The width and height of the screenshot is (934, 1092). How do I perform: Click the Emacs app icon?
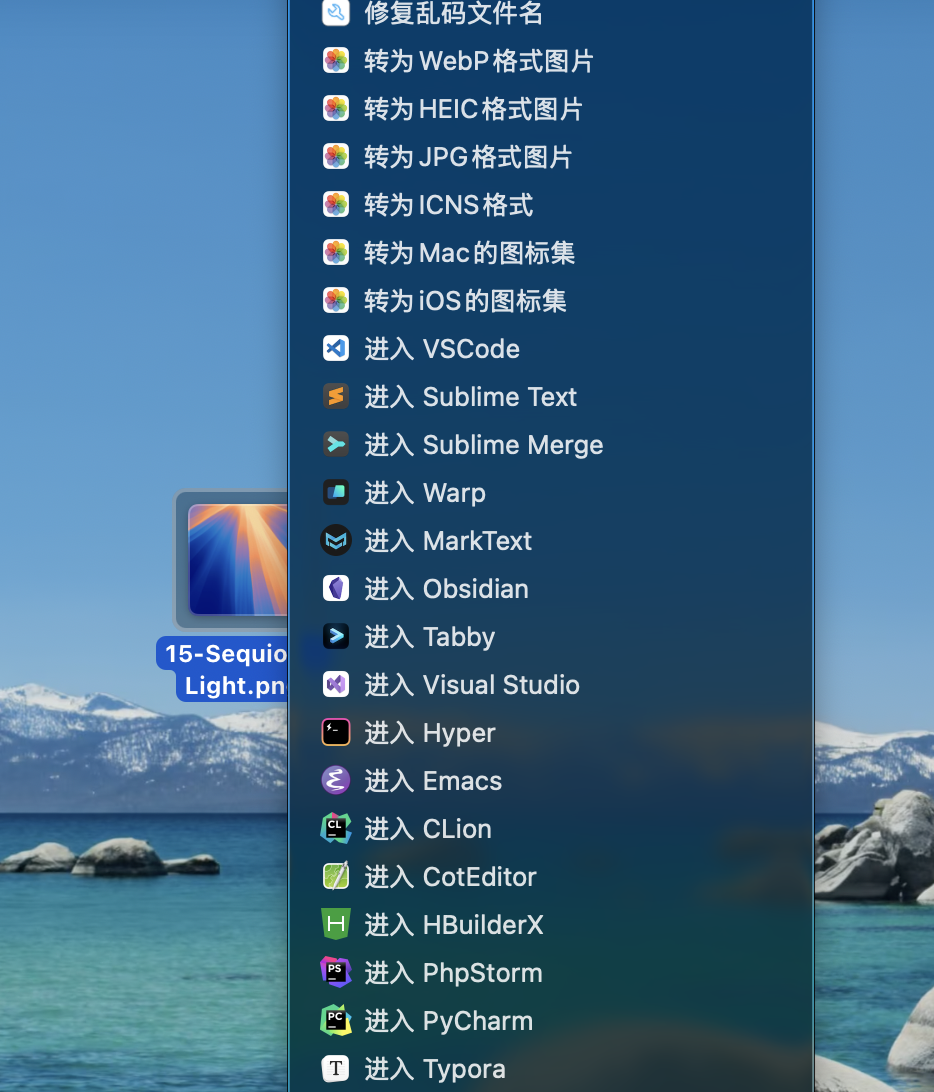coord(336,781)
